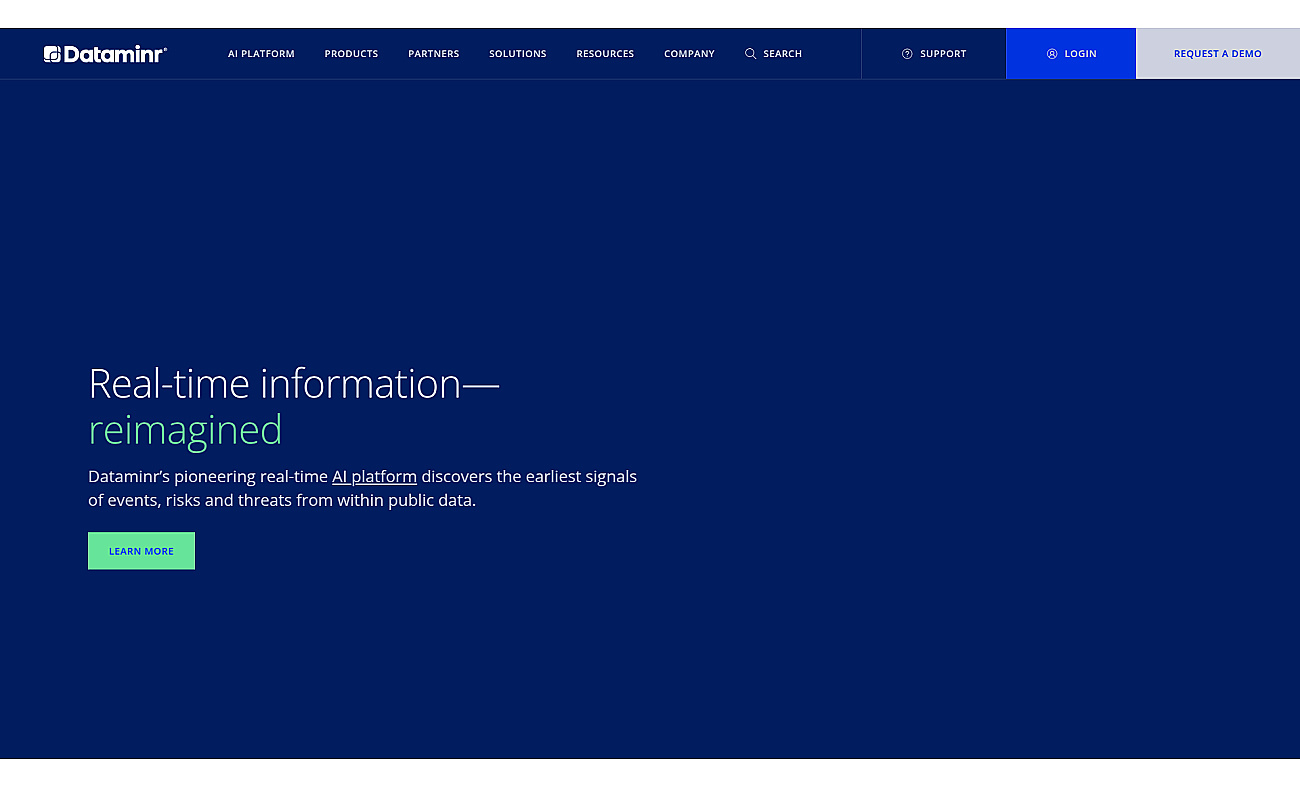Click the Request a Demo button
Screen dimensions: 1300x788
click(1218, 54)
